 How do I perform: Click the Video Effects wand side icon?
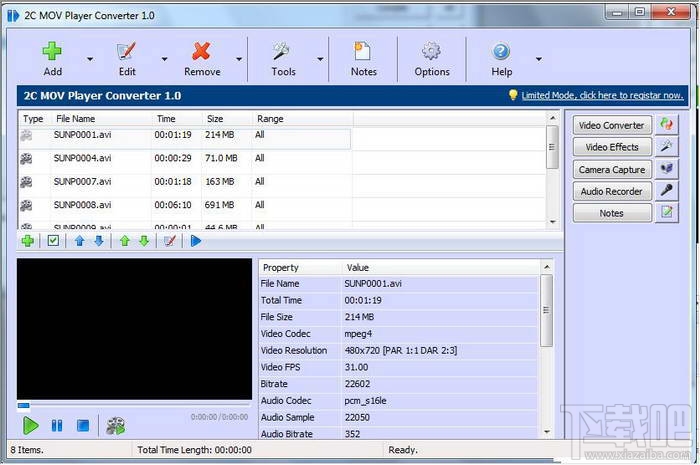point(667,146)
